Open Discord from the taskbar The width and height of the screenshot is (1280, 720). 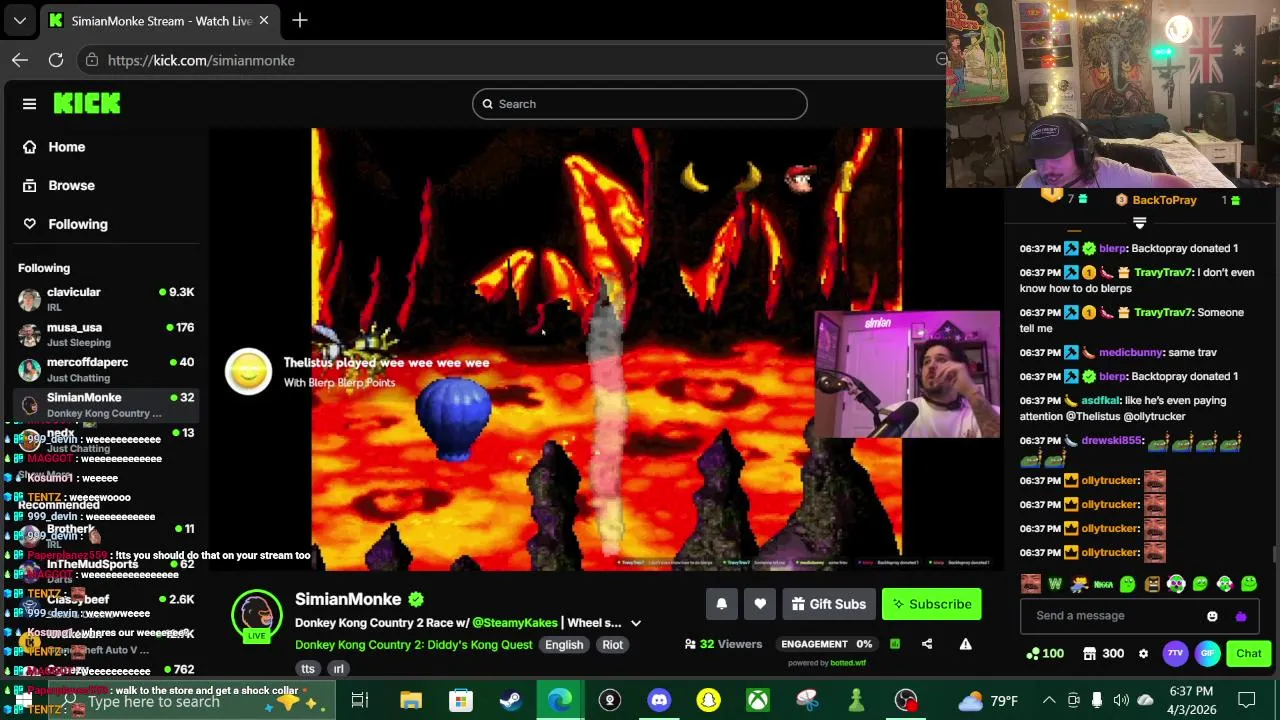[659, 700]
